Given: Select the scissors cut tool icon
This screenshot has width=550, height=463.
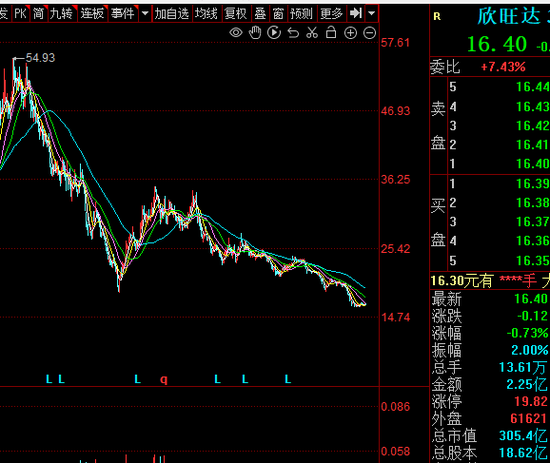Looking at the screenshot, I should 312,33.
